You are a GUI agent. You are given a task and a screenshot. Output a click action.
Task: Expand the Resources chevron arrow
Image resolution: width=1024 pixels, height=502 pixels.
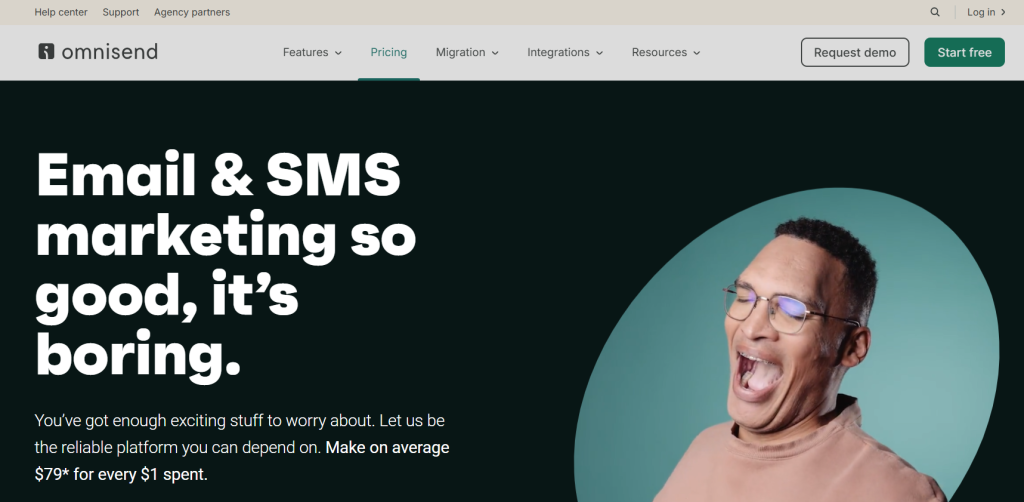point(697,53)
